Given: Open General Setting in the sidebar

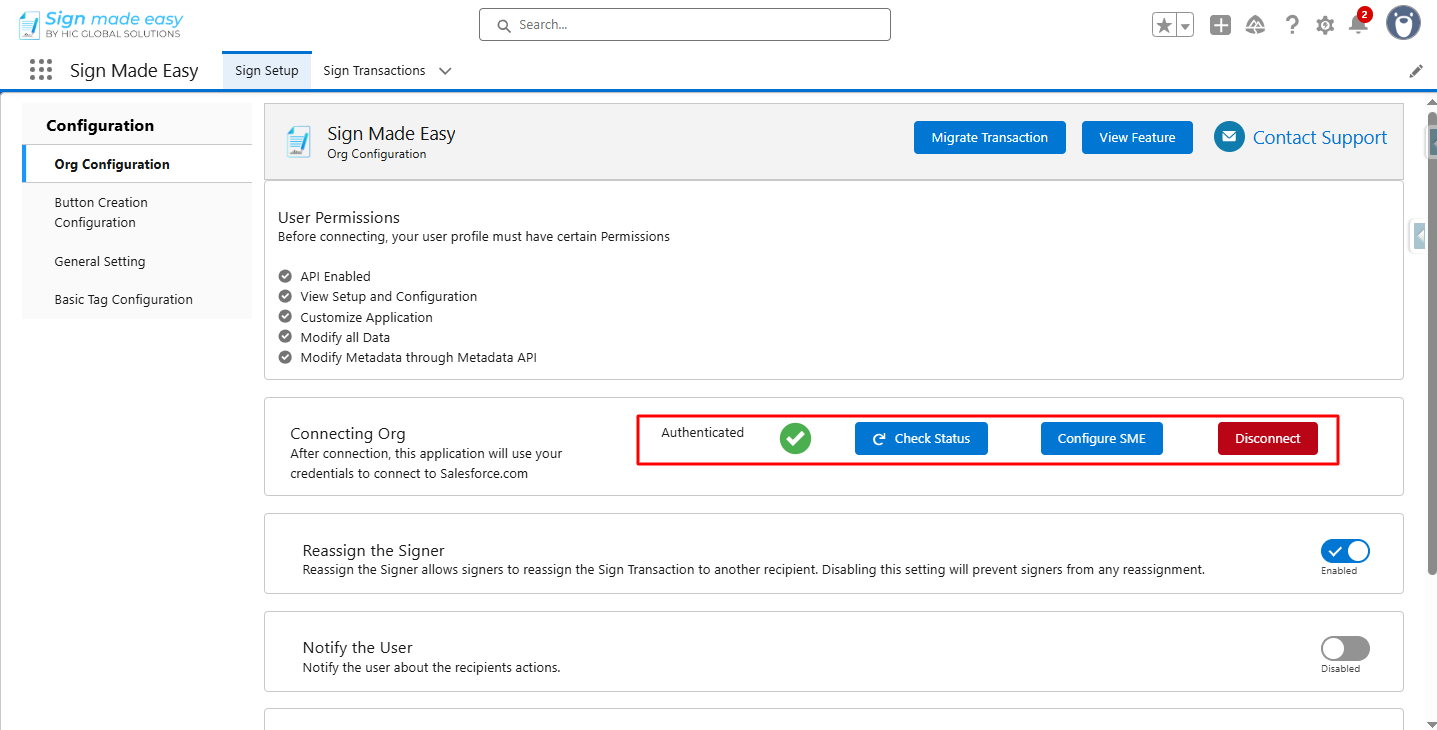Looking at the screenshot, I should [100, 261].
